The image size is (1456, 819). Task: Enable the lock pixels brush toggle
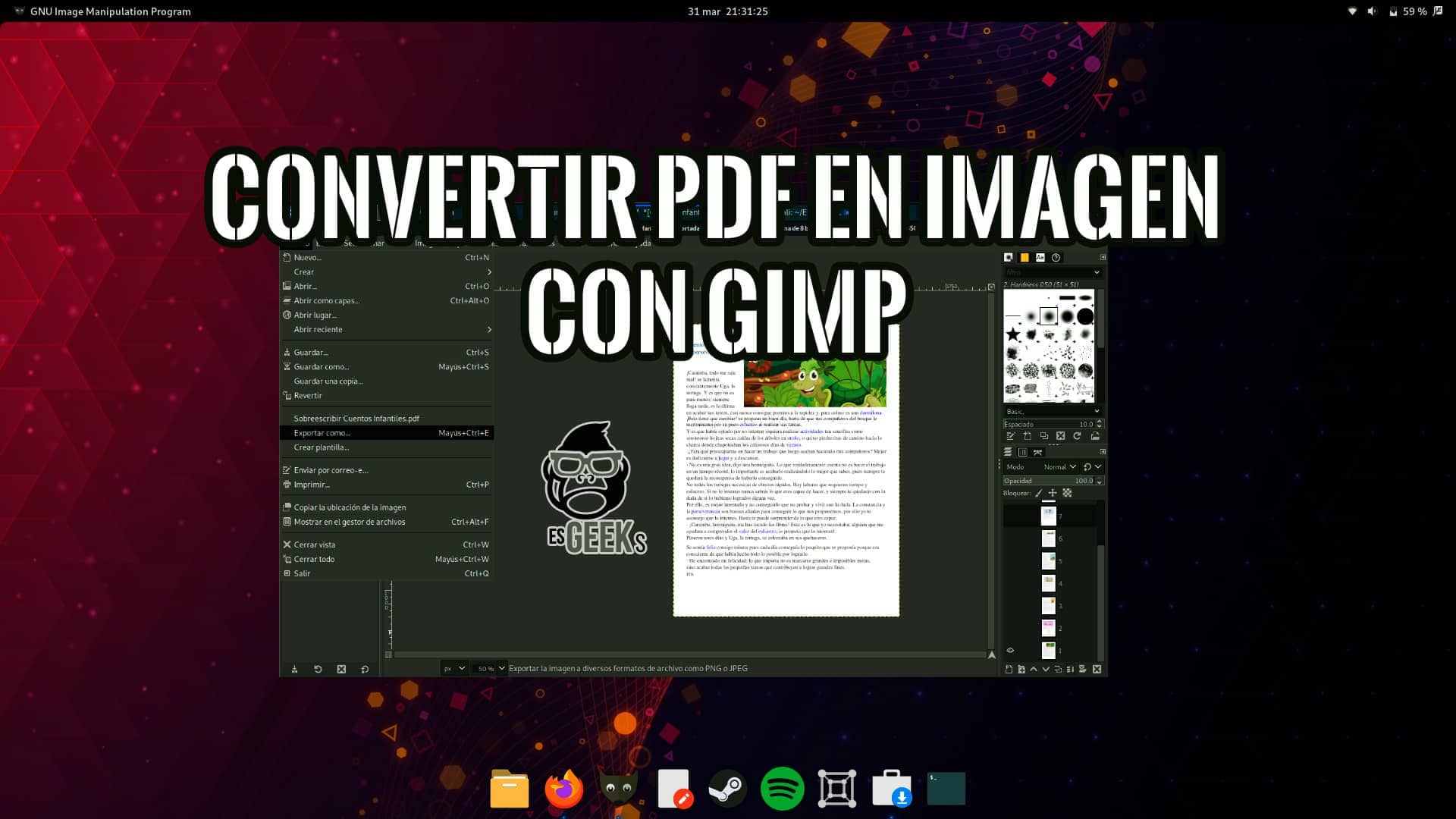pos(1038,493)
